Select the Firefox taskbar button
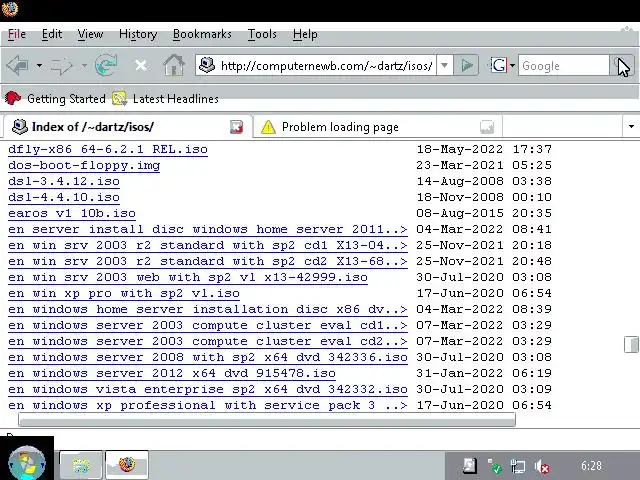640x480 pixels. point(127,464)
